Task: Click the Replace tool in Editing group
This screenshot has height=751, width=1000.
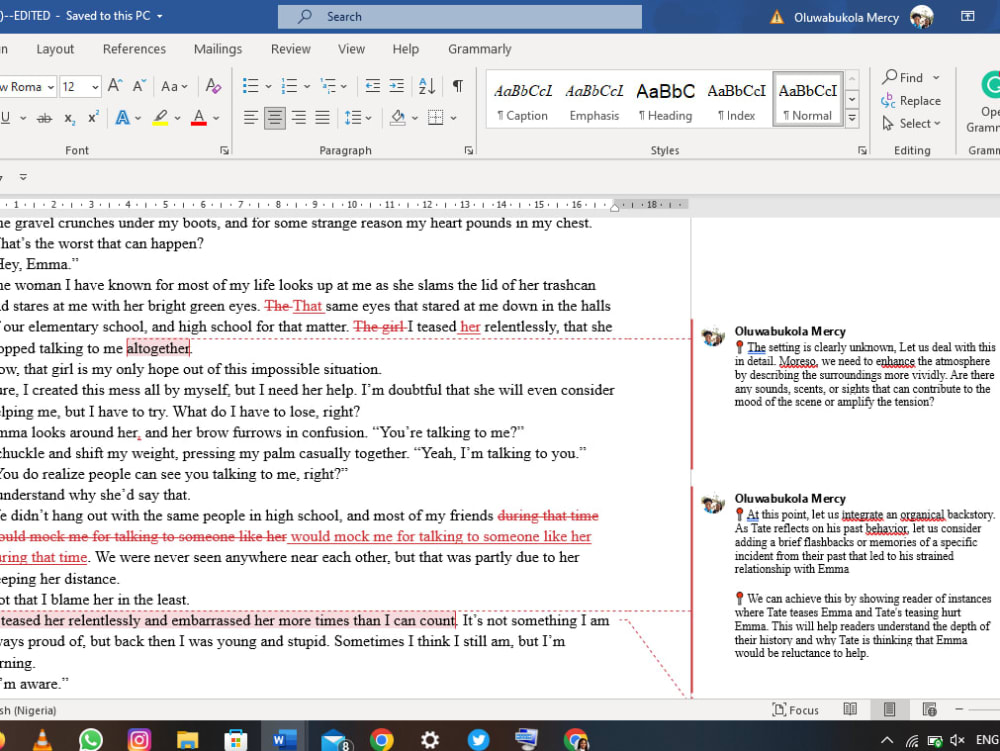Action: pyautogui.click(x=911, y=100)
